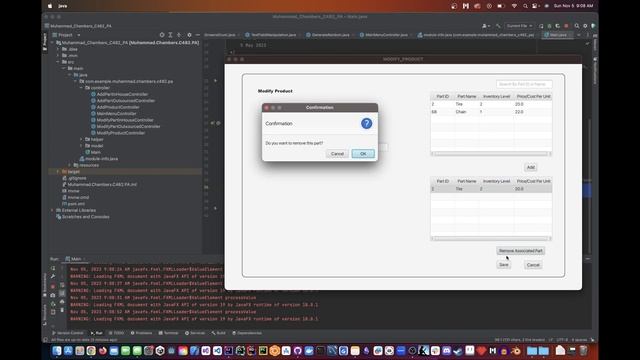
Task: Click the camera dump threads icon
Action: (53, 295)
